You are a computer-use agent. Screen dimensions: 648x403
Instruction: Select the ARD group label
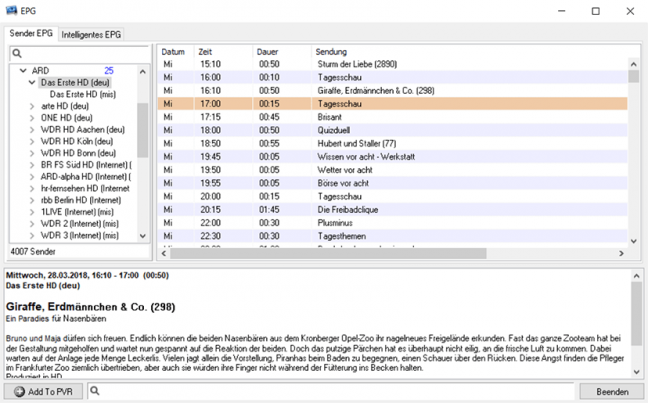40,71
